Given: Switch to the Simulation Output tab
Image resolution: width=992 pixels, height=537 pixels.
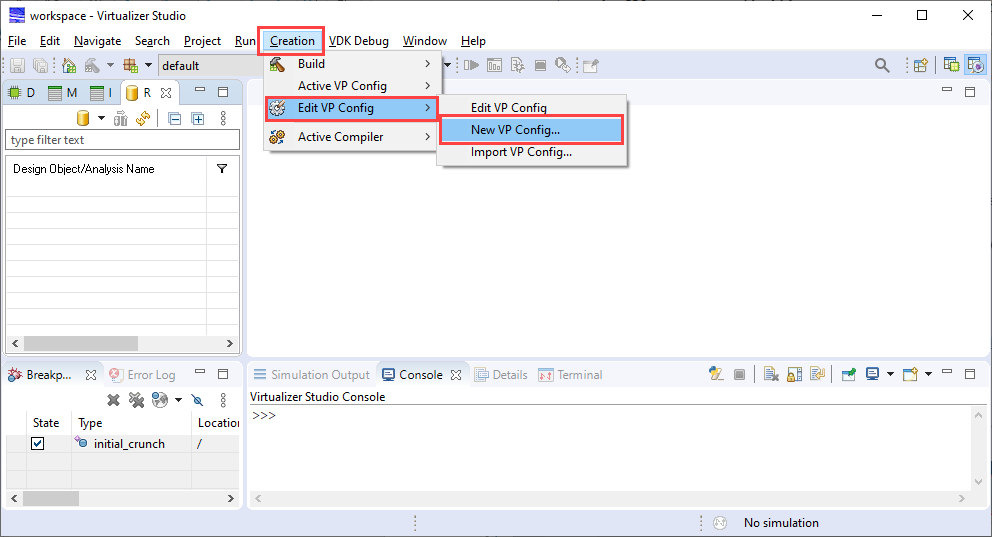Looking at the screenshot, I should (312, 374).
